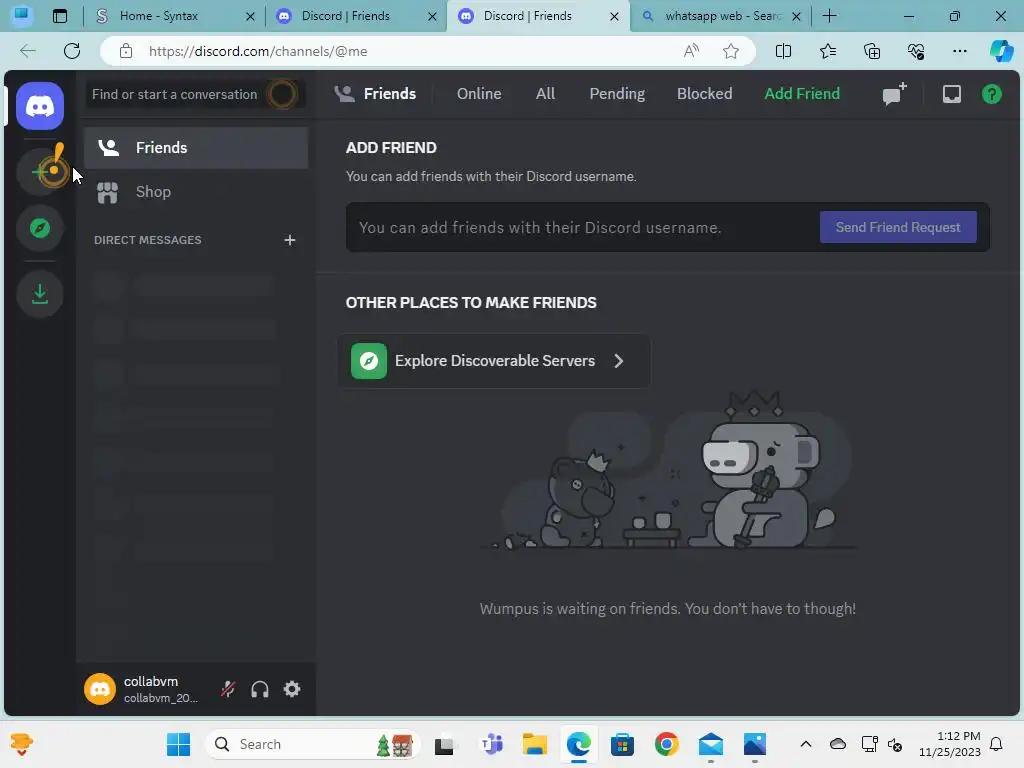Open the New Group DM icon
Image resolution: width=1024 pixels, height=768 pixels.
(x=895, y=94)
